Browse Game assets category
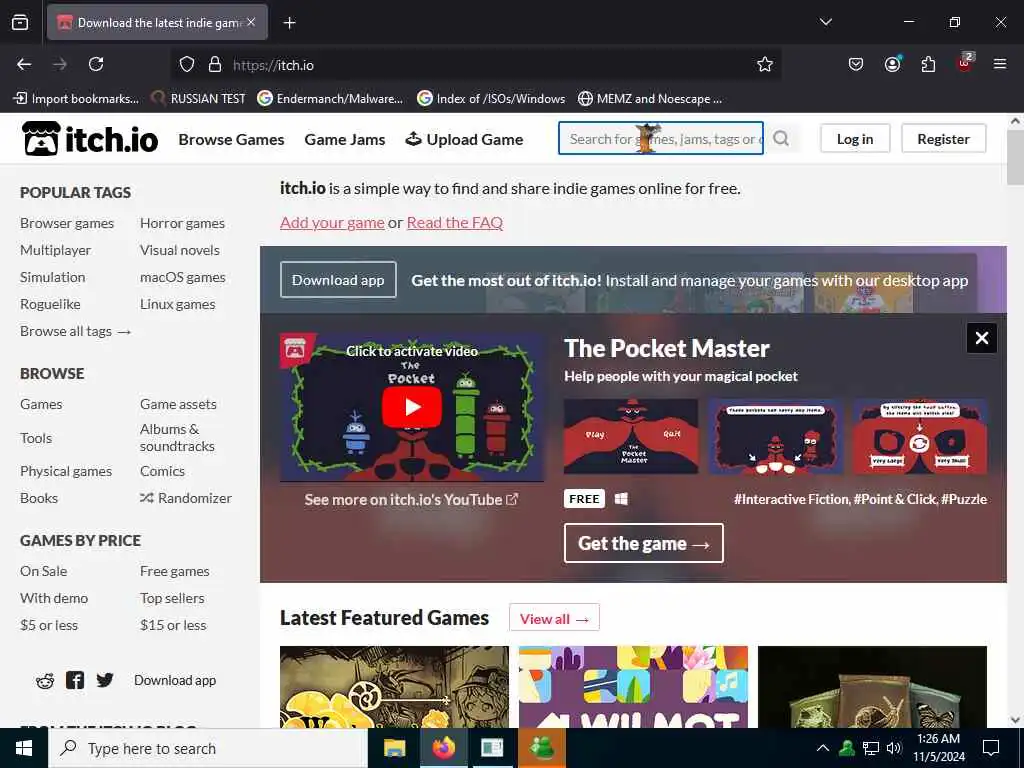Viewport: 1024px width, 768px height. [x=178, y=404]
